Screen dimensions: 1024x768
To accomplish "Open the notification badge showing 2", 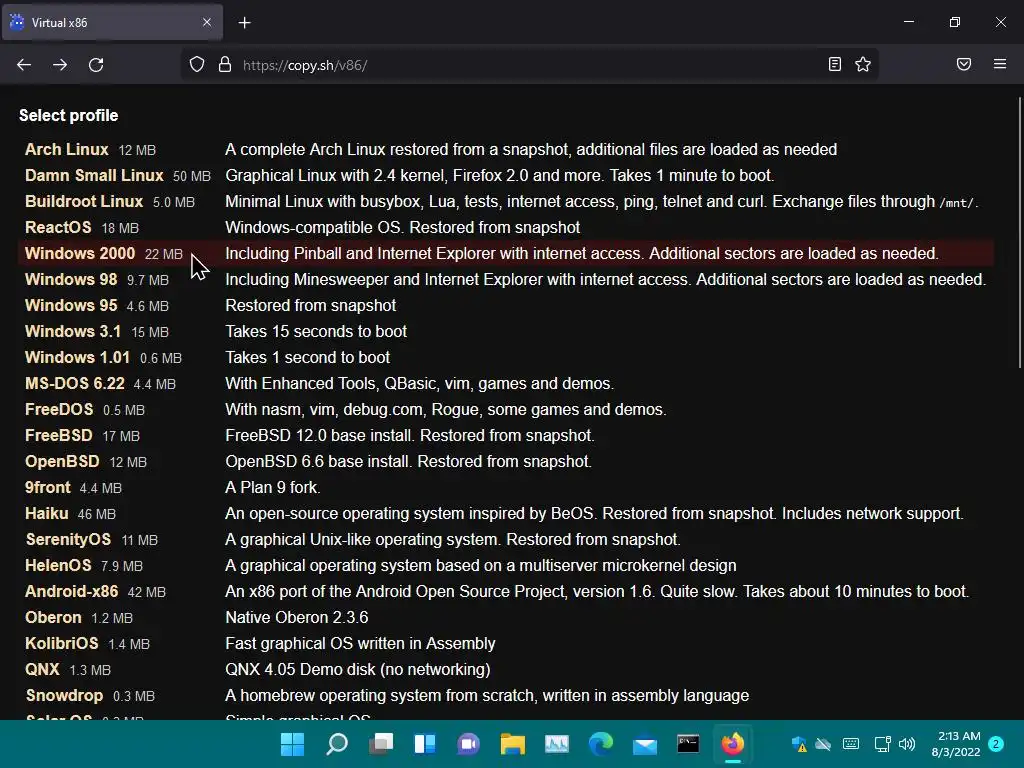I will pos(996,744).
